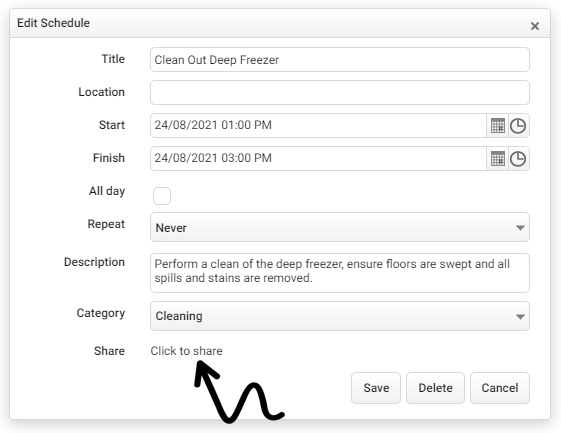Enable the All day checkbox
This screenshot has height=433, width=561.
tap(162, 196)
